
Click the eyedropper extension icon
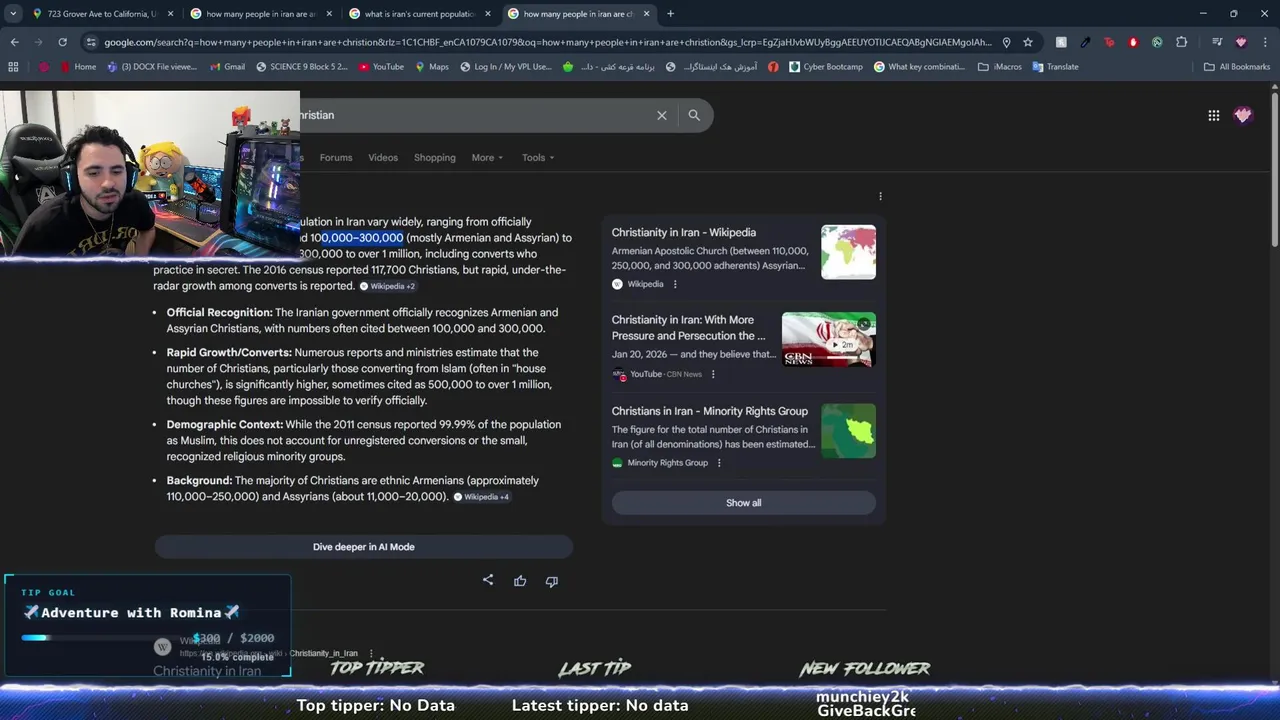click(x=1085, y=42)
